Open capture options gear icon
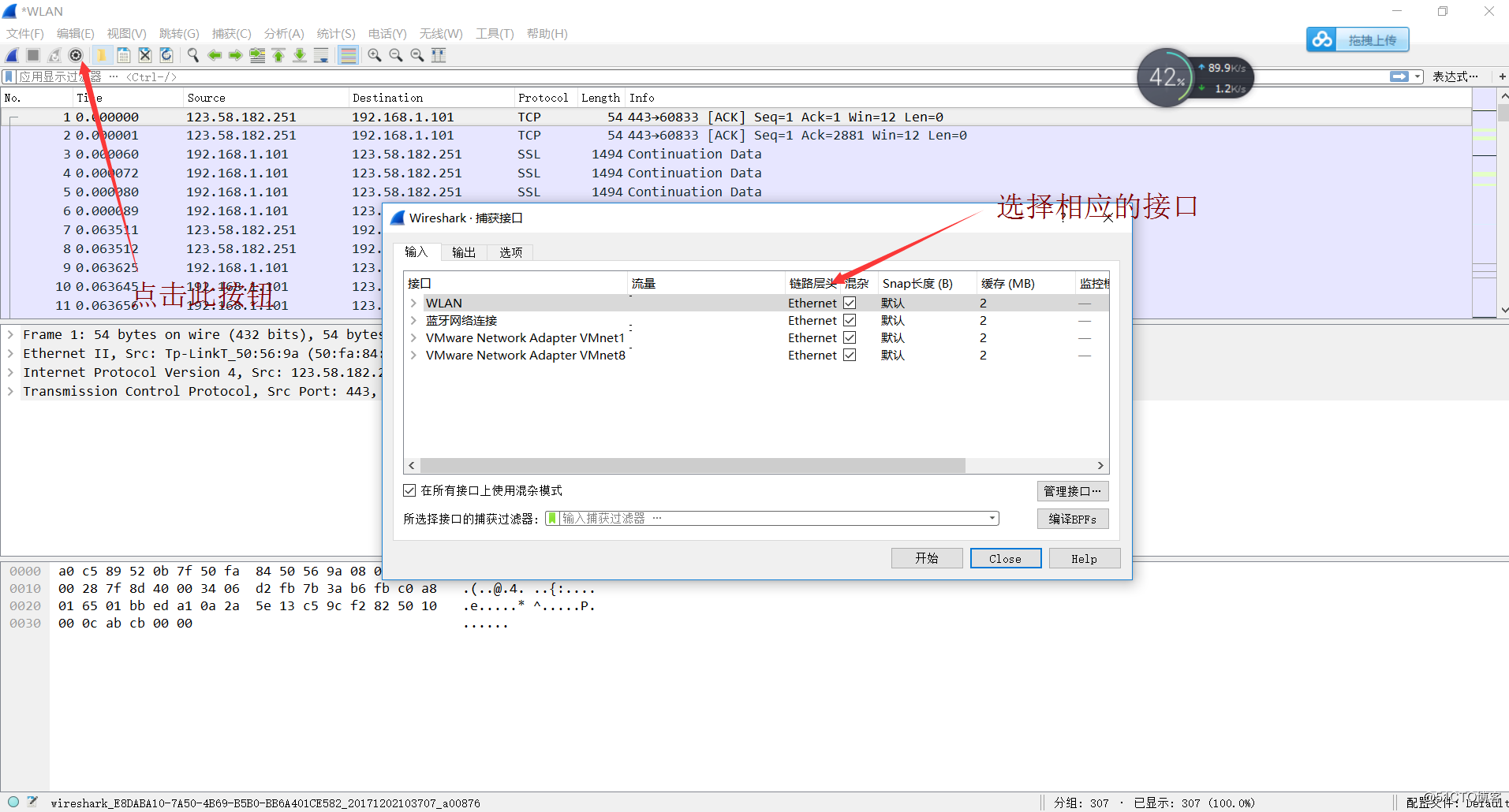The image size is (1509, 812). [x=76, y=55]
